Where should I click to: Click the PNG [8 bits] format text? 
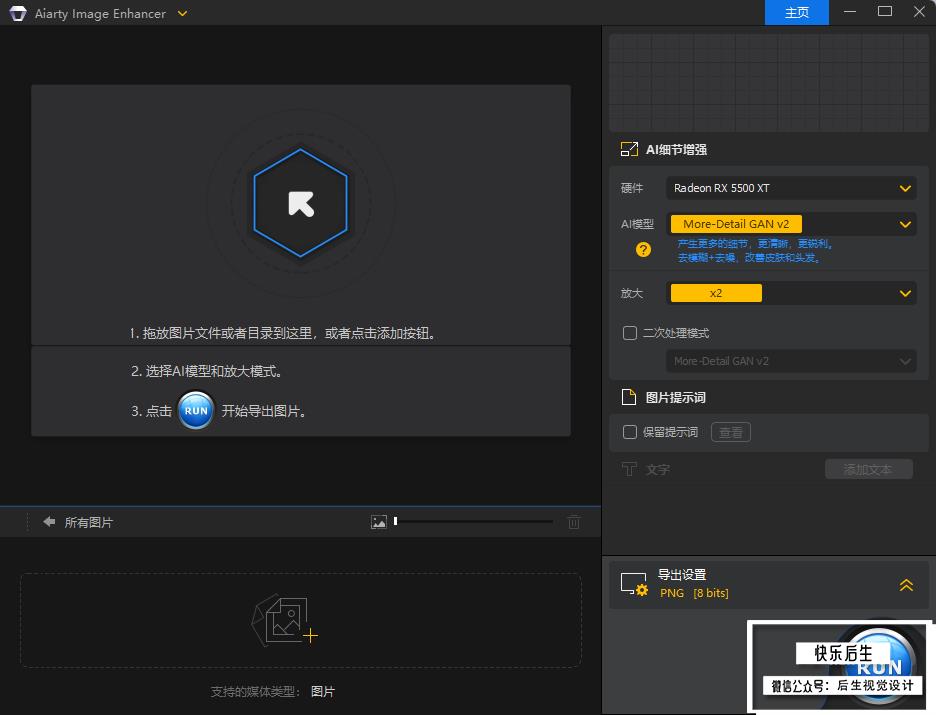pos(694,593)
